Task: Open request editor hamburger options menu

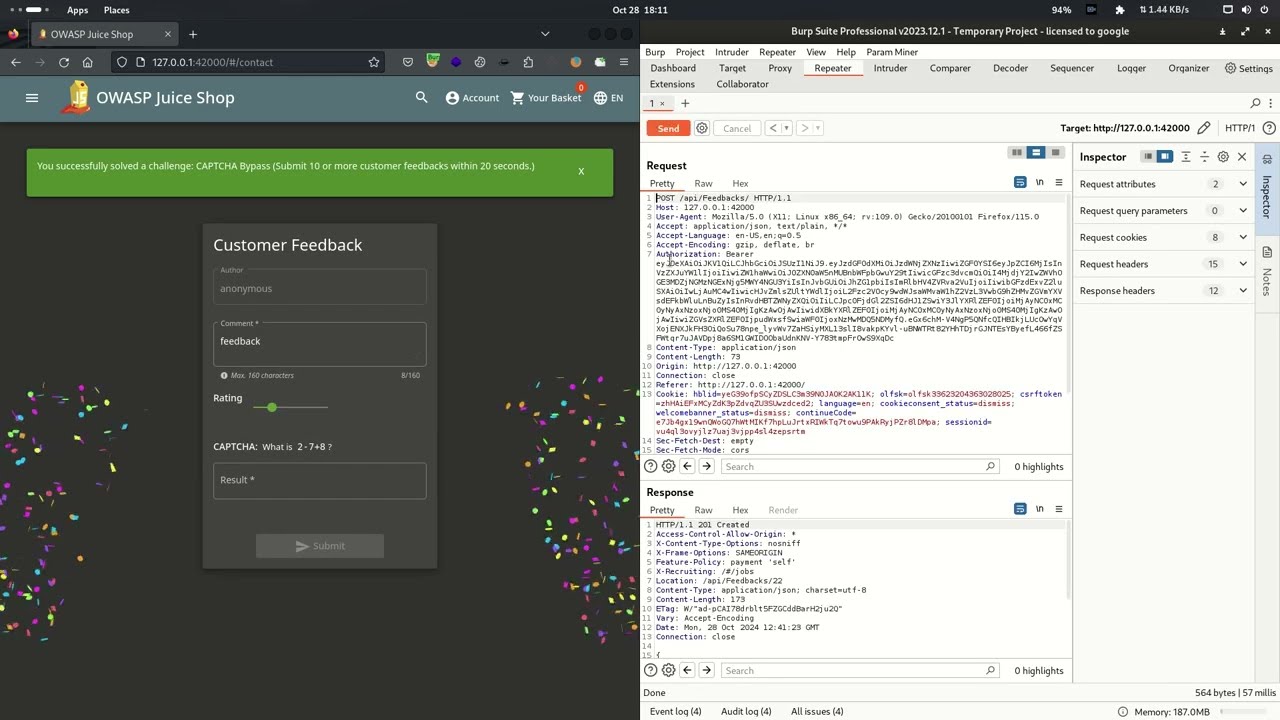Action: (1059, 183)
